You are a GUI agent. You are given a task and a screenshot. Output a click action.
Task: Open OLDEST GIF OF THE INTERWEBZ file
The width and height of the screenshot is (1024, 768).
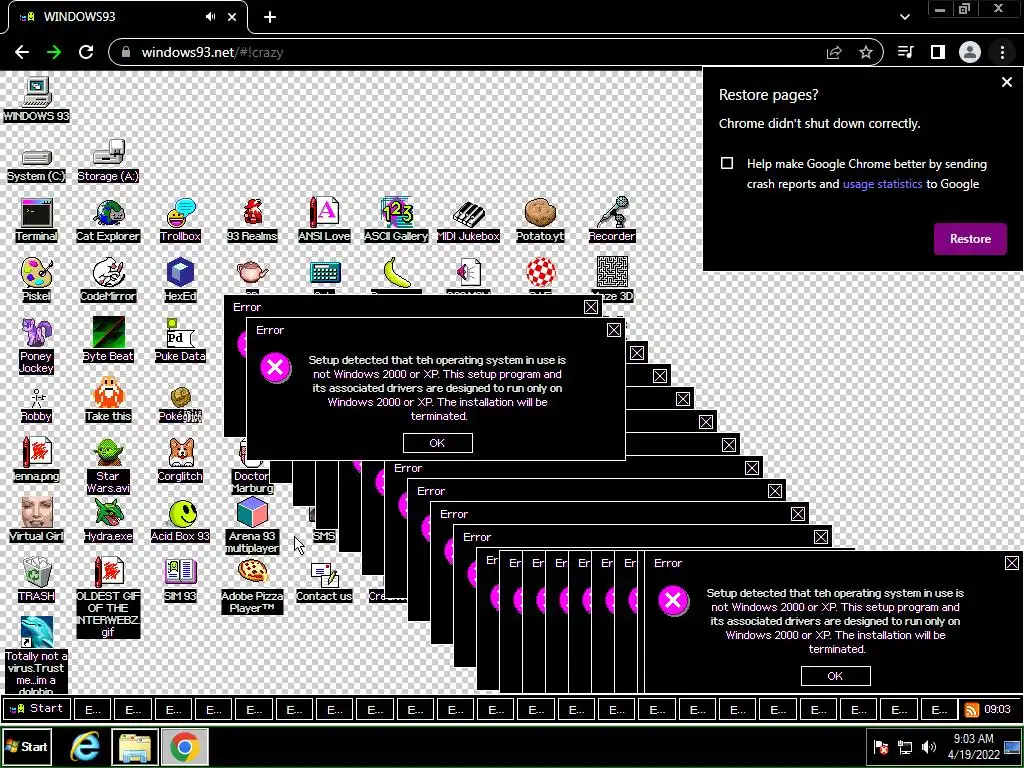pos(108,598)
